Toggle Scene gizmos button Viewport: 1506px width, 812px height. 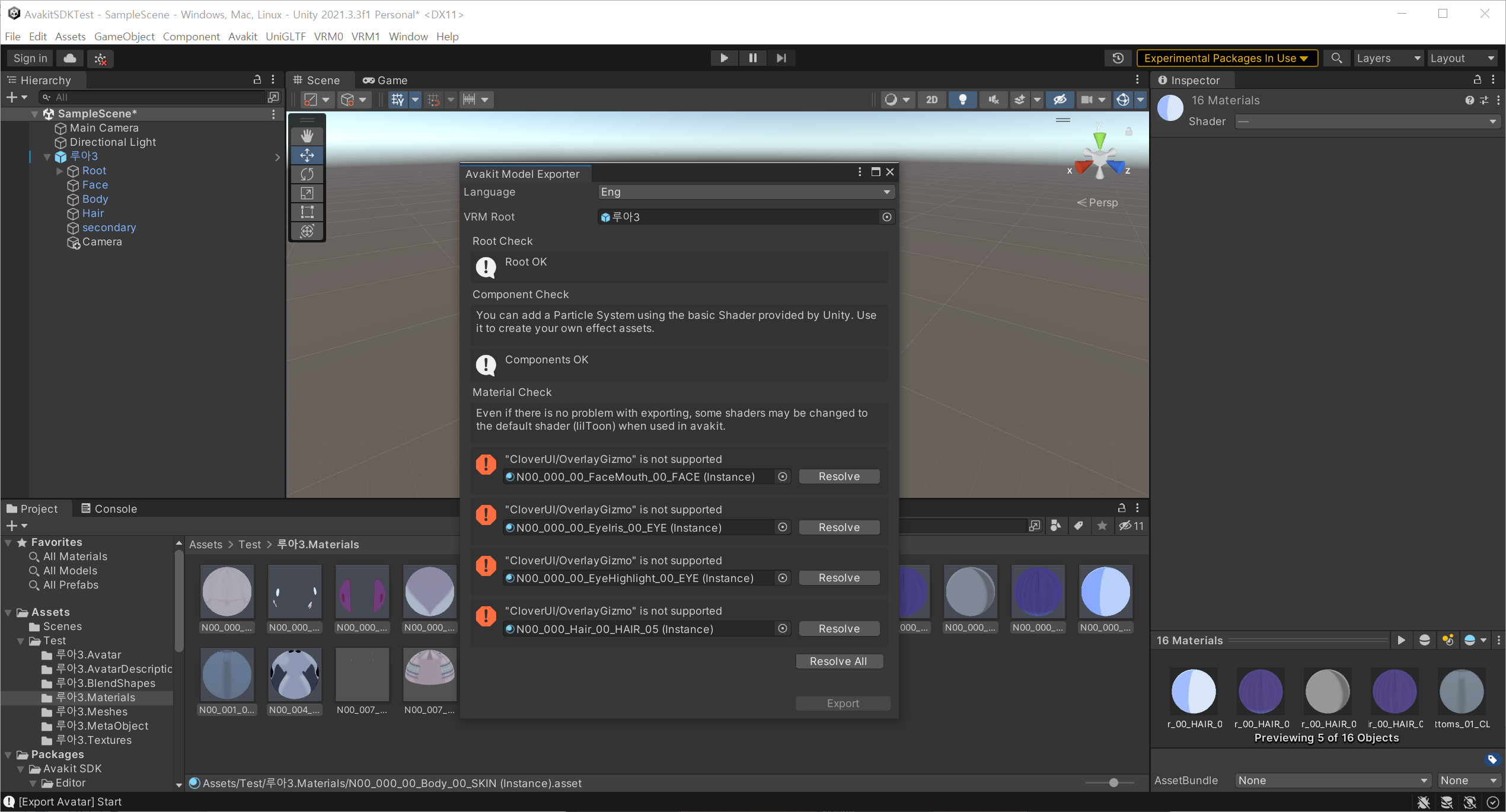coord(1123,100)
